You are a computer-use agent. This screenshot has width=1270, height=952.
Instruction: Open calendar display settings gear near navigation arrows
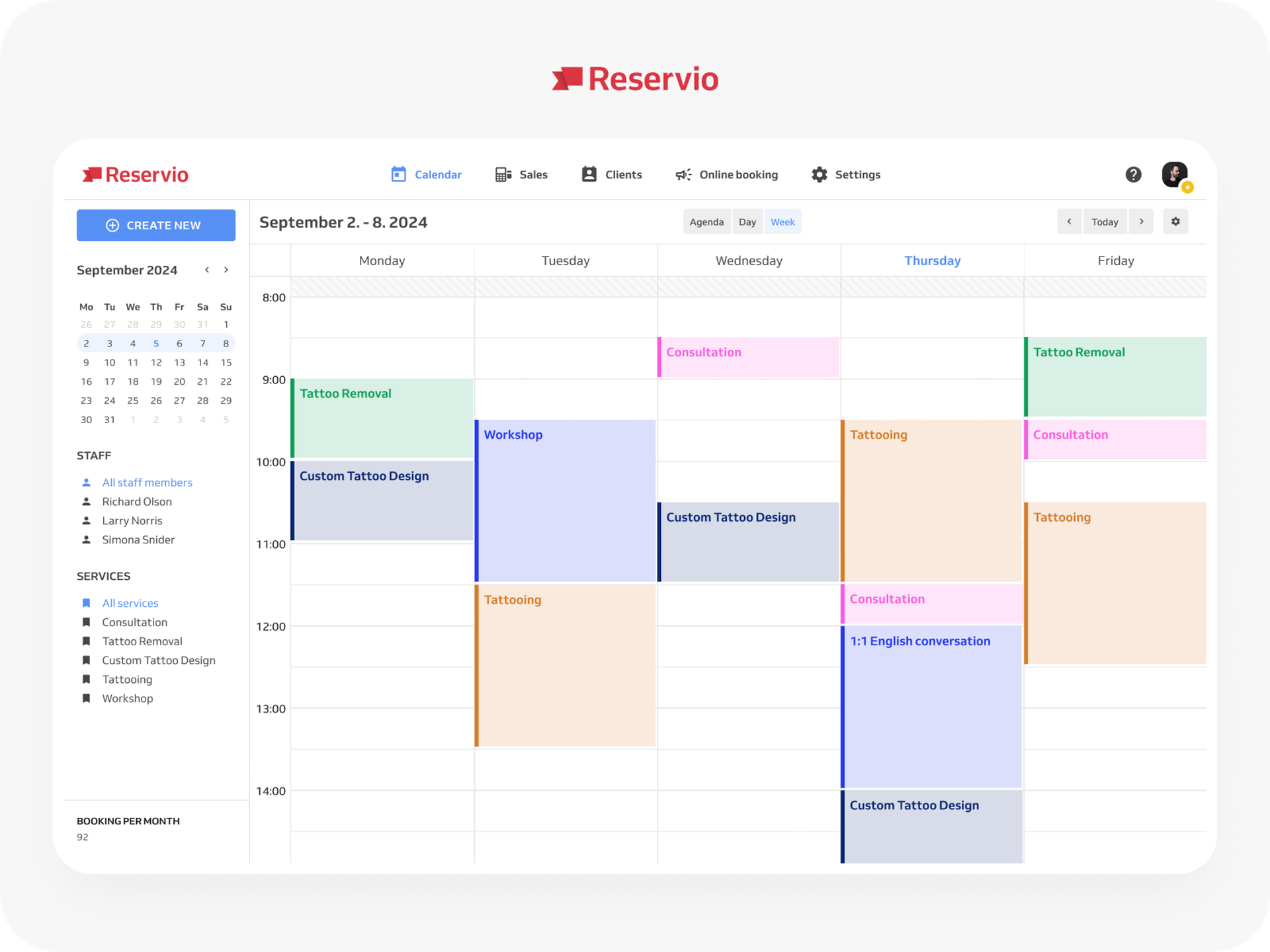click(x=1175, y=221)
